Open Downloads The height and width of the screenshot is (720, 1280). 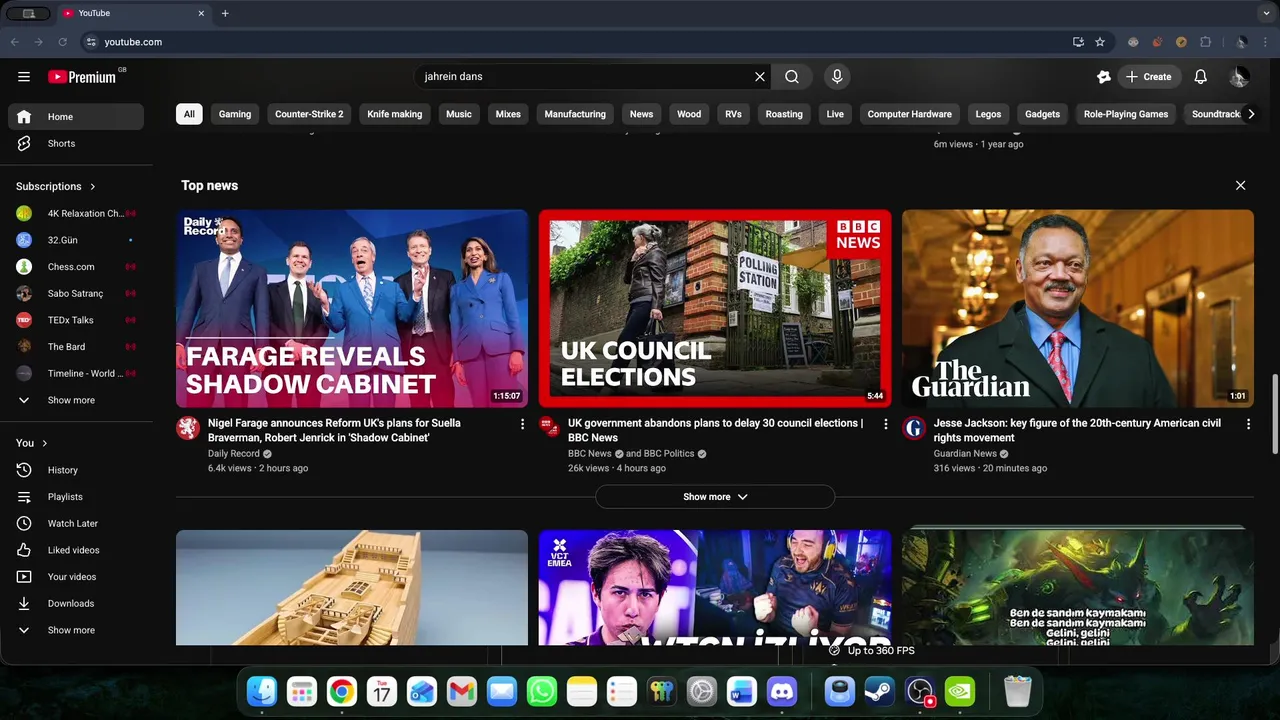click(x=76, y=604)
